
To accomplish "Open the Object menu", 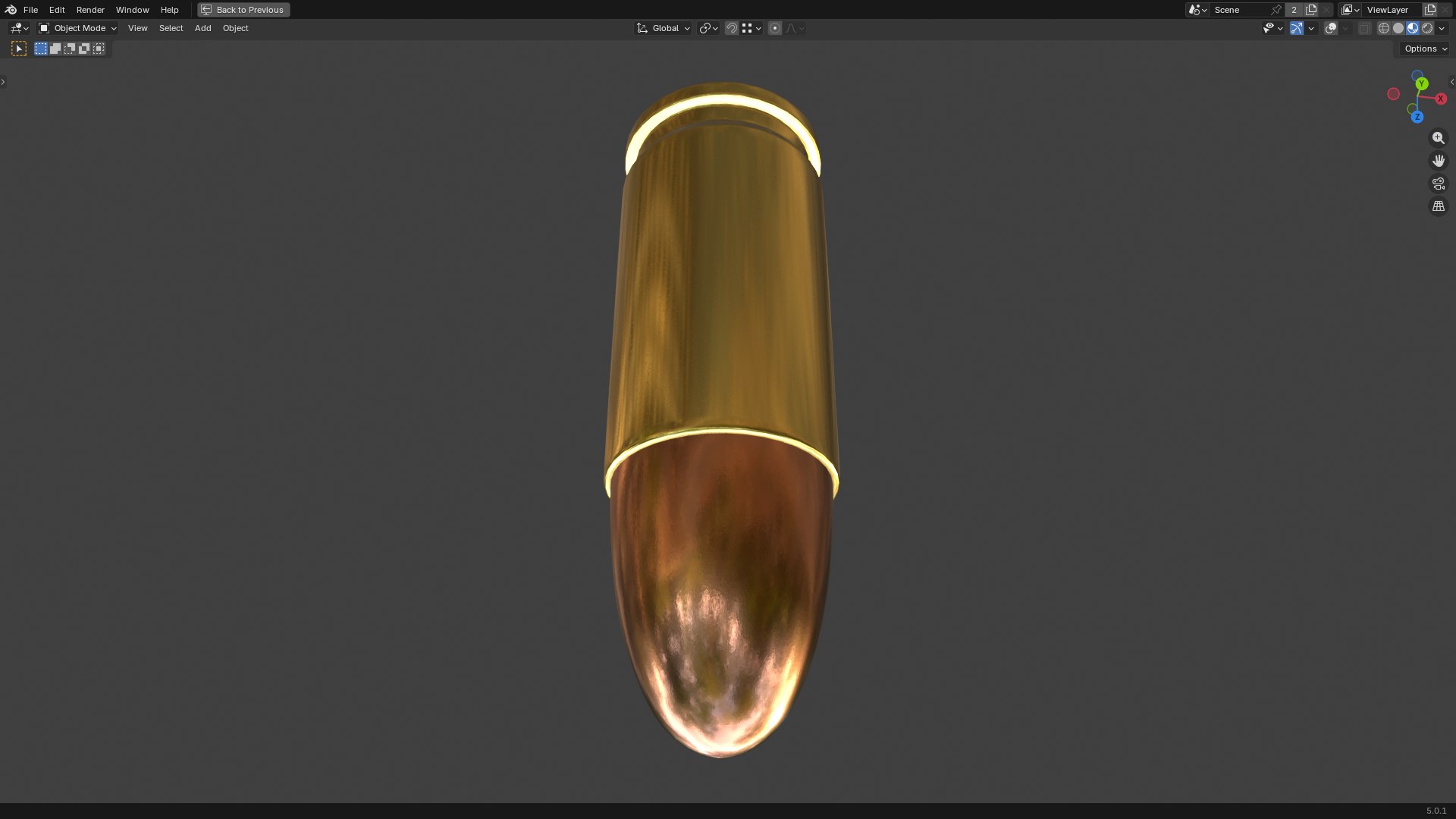I will (235, 28).
